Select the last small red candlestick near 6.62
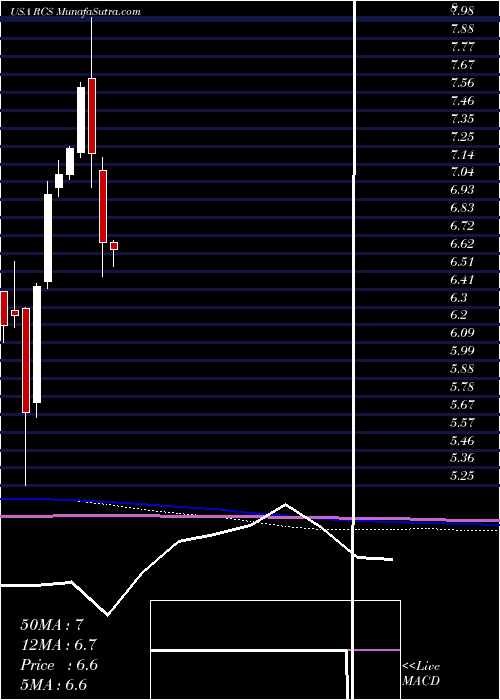The height and width of the screenshot is (700, 500). coord(114,246)
